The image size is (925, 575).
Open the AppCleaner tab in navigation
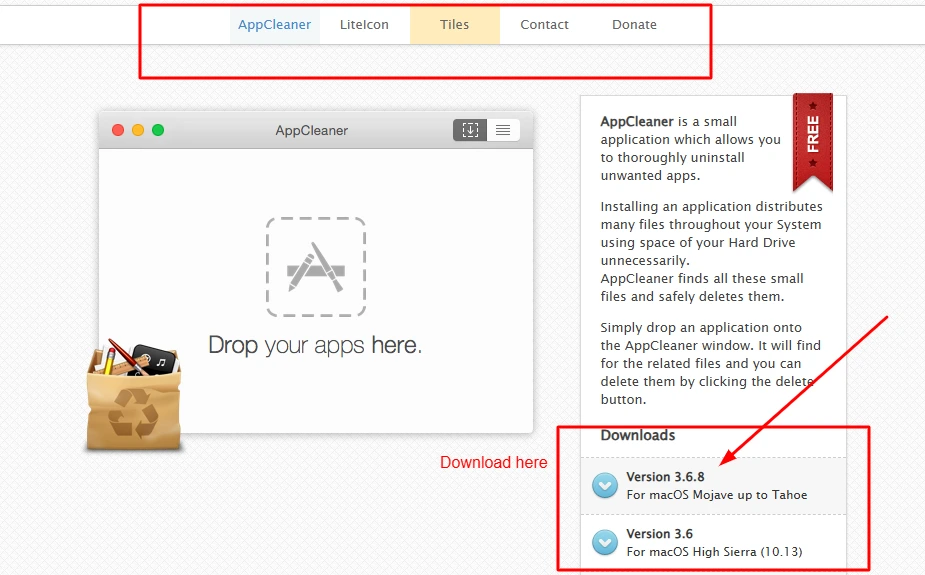[x=274, y=24]
